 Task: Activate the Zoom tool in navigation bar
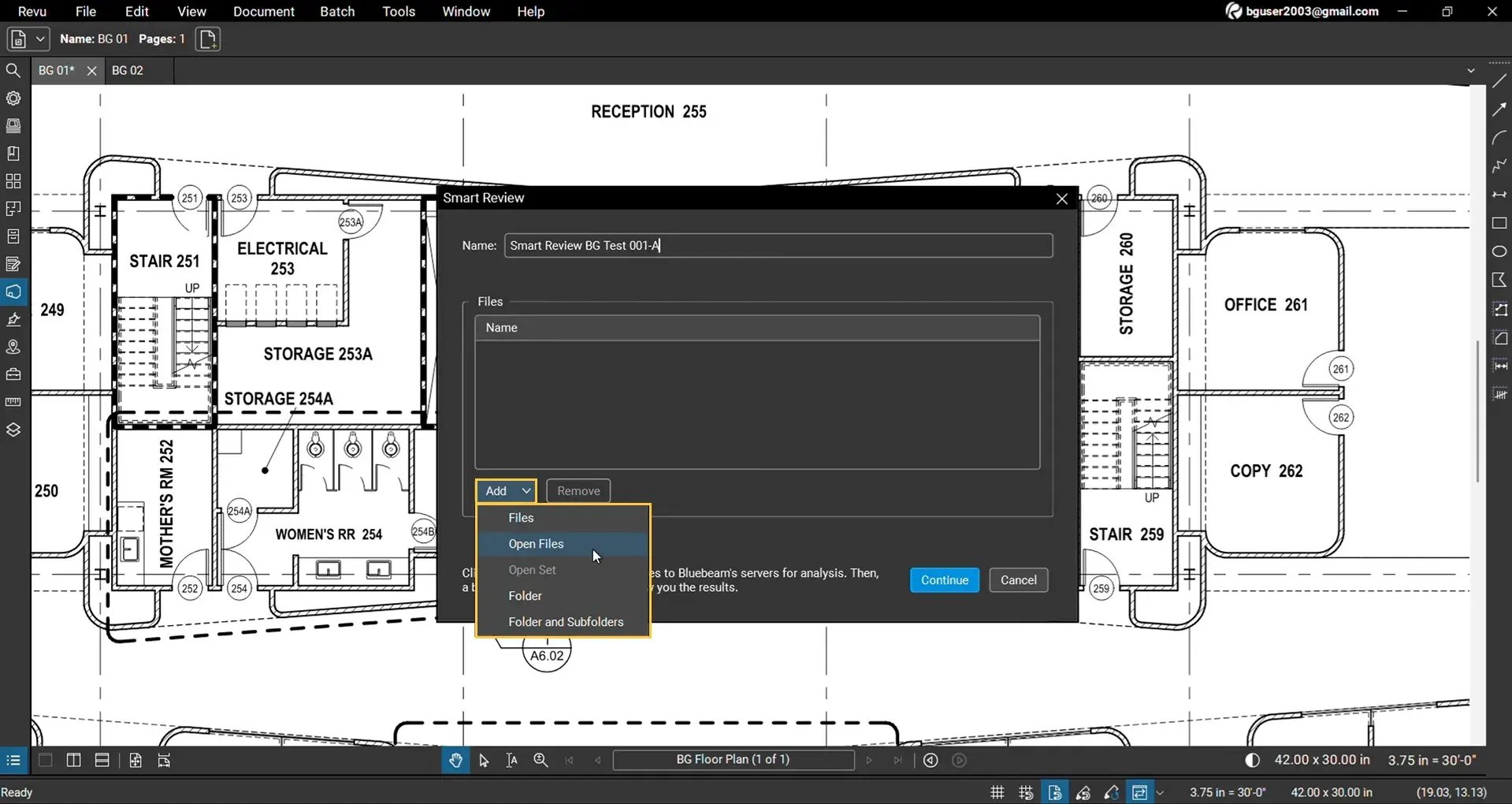541,761
